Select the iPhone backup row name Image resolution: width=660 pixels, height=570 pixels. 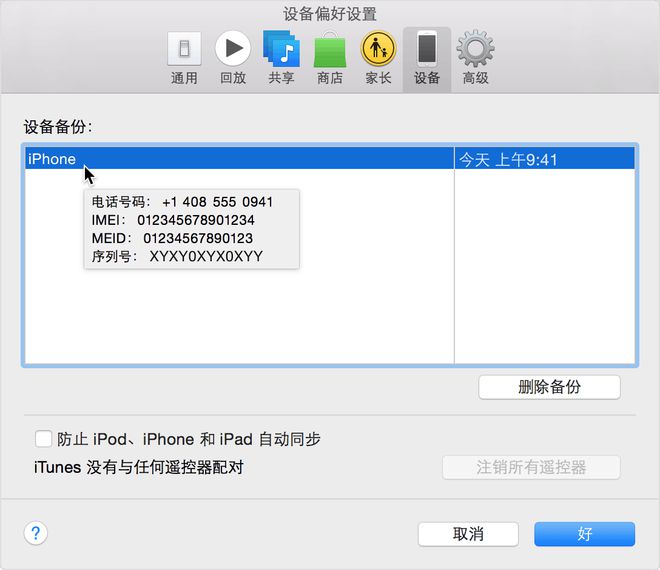point(52,159)
